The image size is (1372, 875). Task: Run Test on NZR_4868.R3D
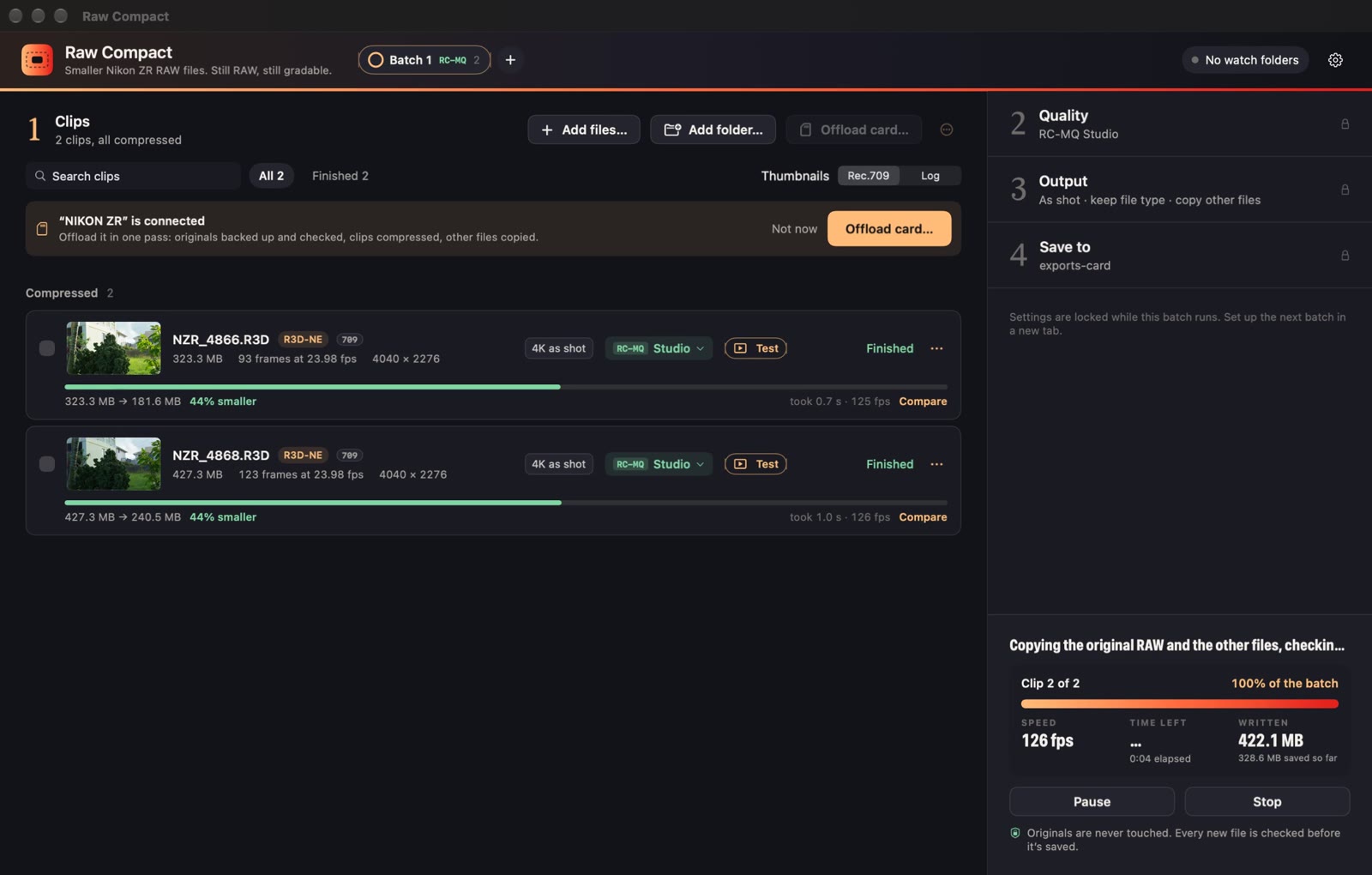[755, 464]
